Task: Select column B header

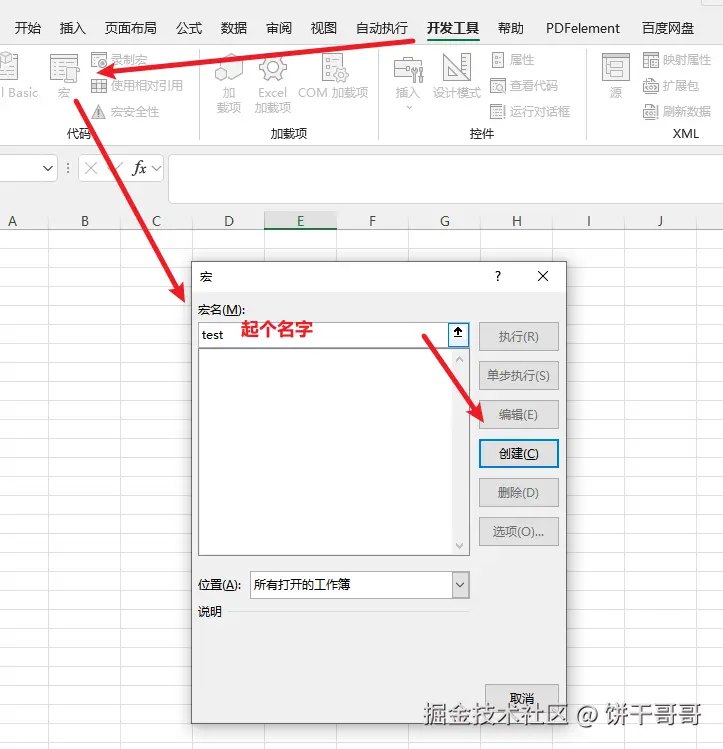Action: coord(85,221)
